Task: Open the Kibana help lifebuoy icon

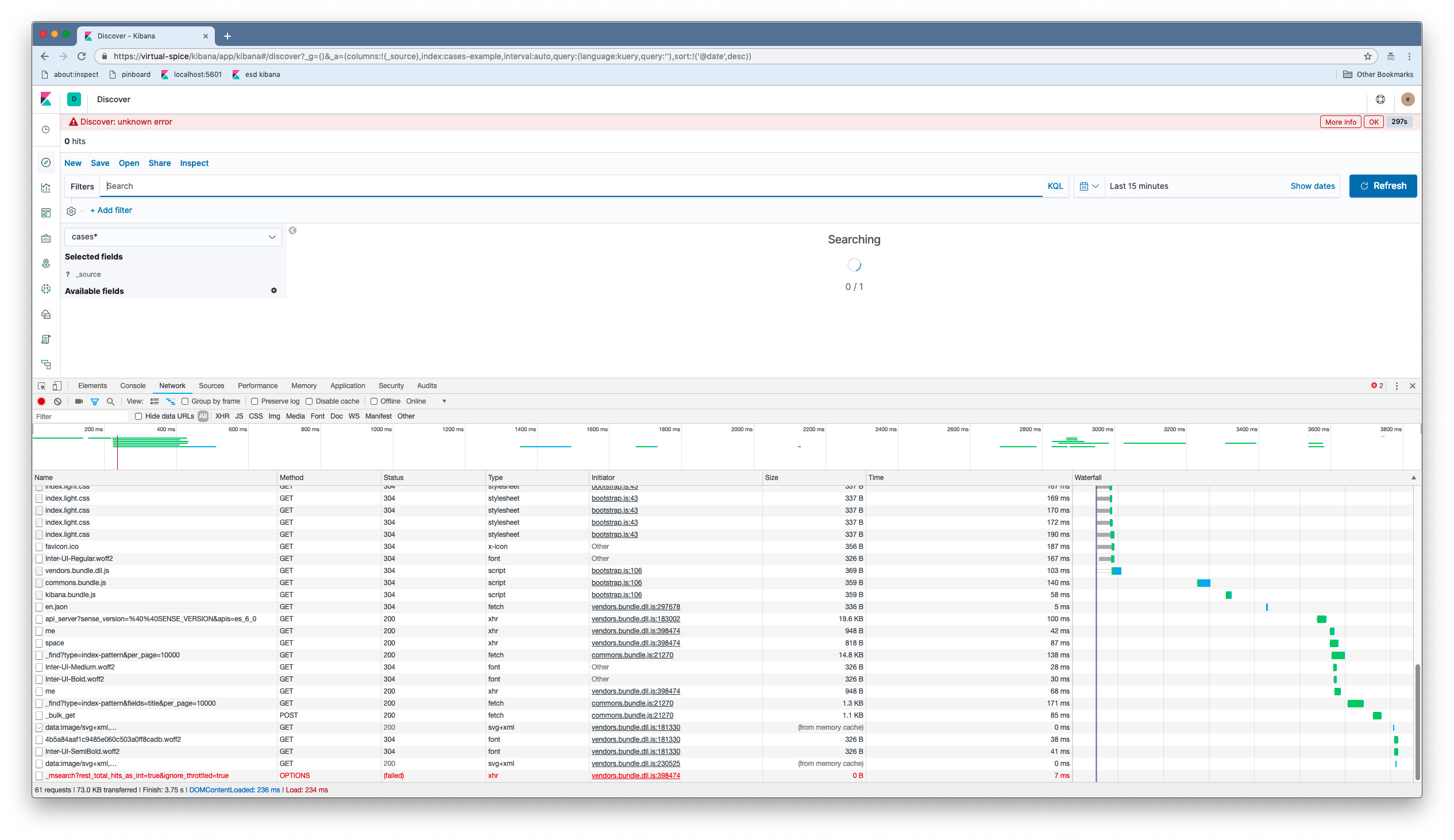Action: [x=1380, y=99]
